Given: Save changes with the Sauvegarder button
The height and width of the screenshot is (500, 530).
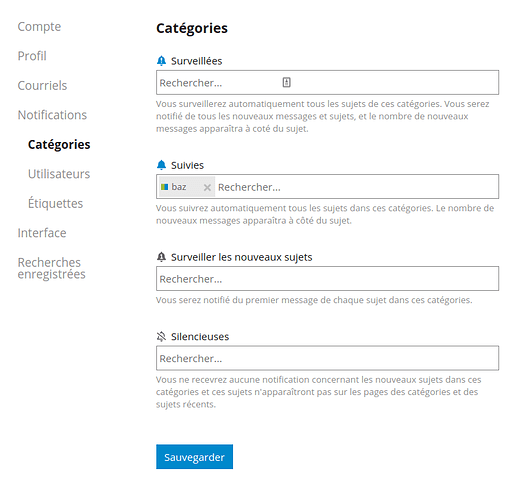Looking at the screenshot, I should pos(194,457).
